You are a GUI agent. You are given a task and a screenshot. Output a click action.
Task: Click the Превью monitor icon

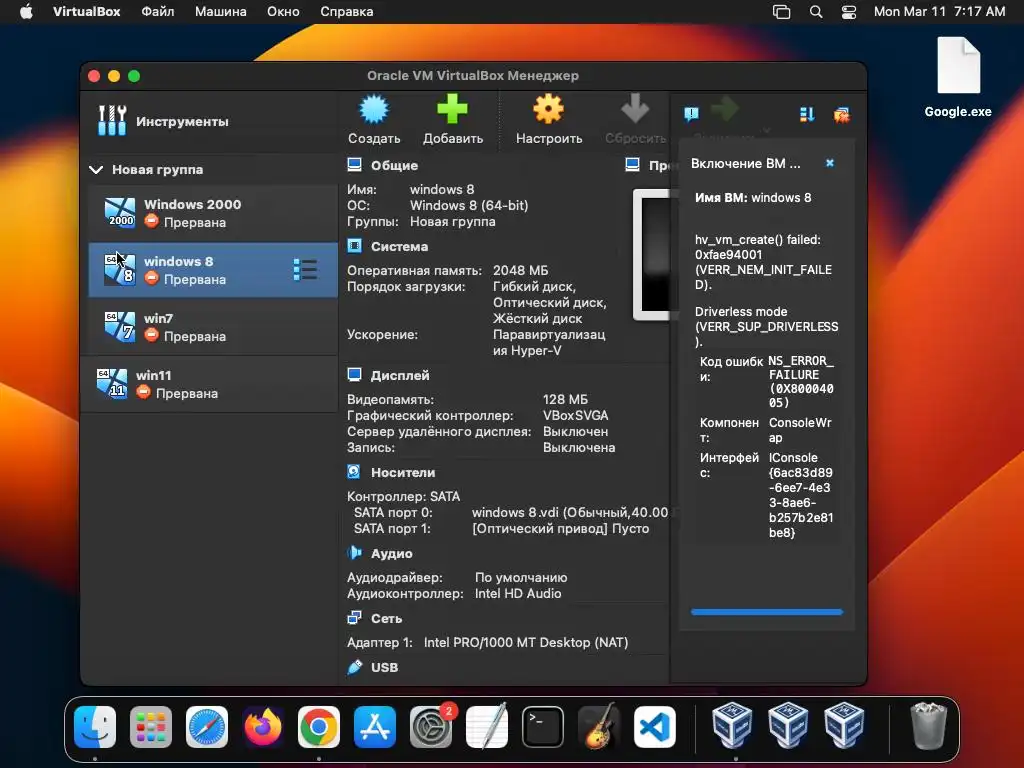[x=632, y=165]
